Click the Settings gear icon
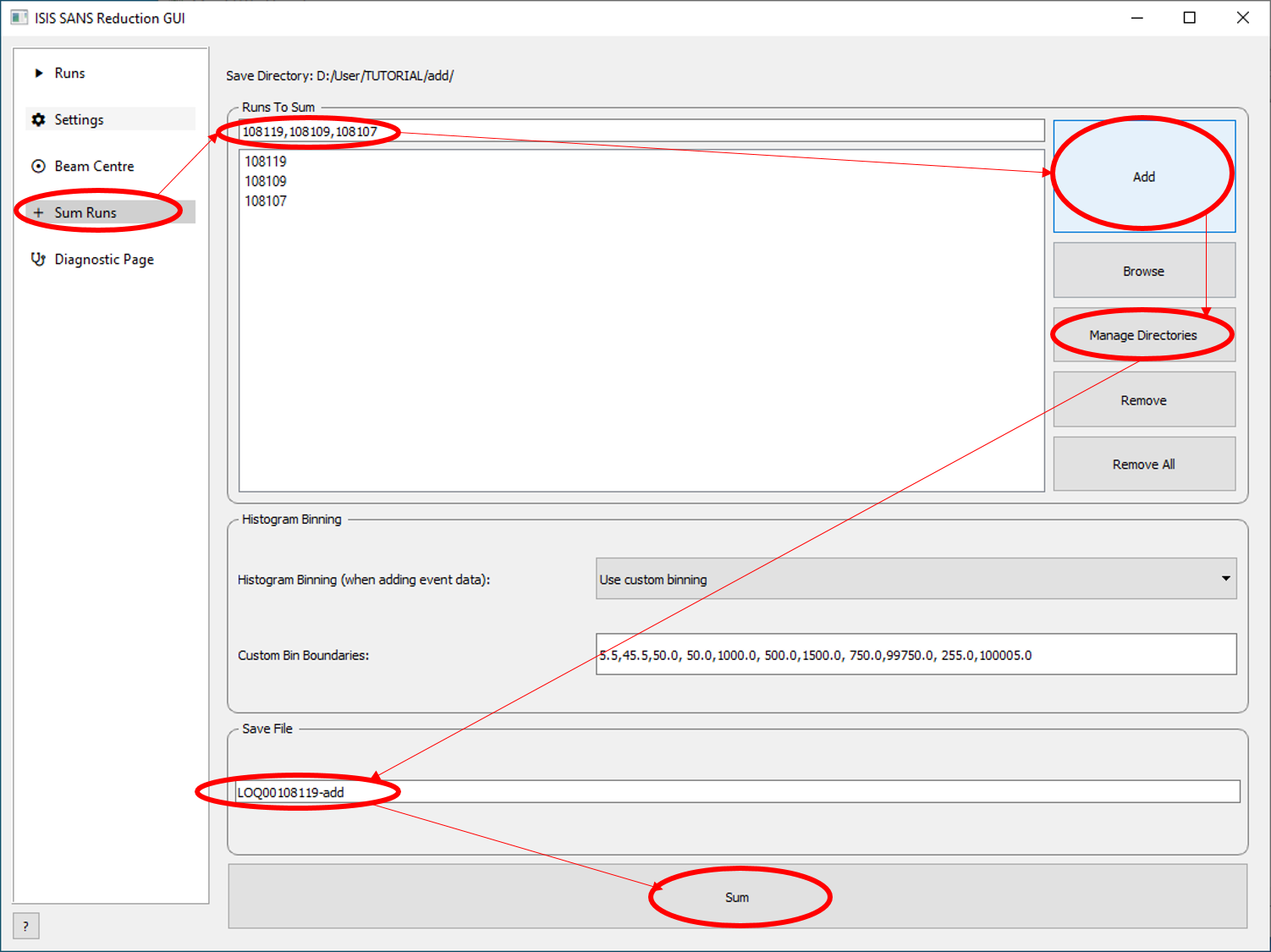Viewport: 1271px width, 952px height. coord(38,120)
